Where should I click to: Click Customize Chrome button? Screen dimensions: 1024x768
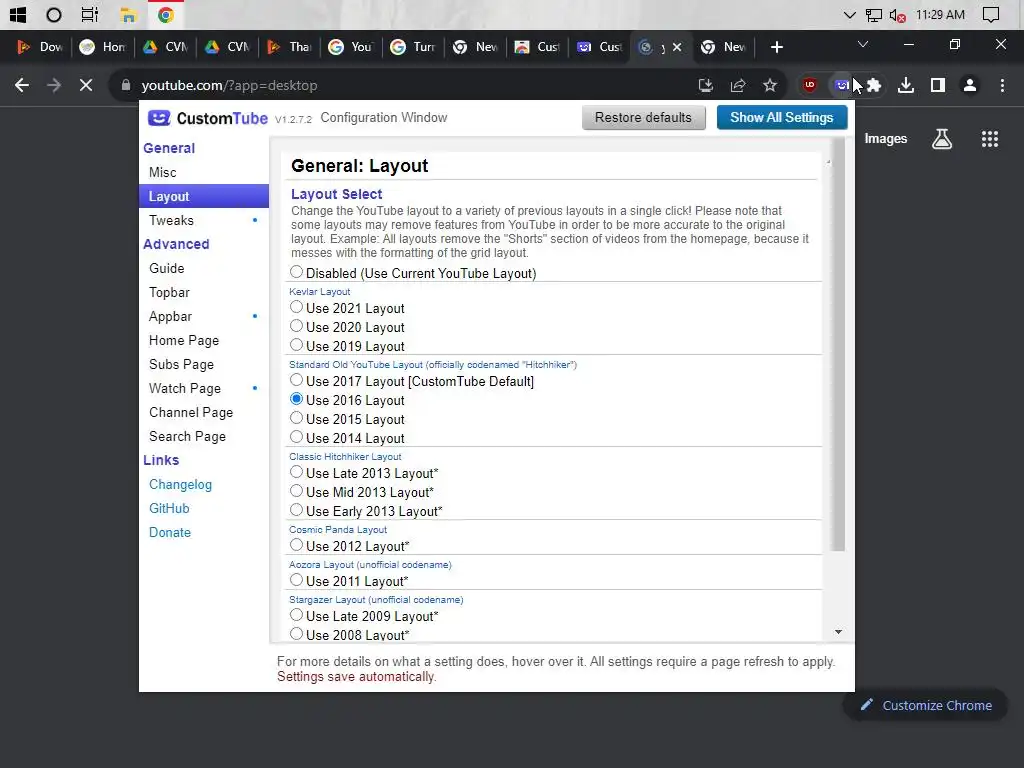tap(925, 705)
